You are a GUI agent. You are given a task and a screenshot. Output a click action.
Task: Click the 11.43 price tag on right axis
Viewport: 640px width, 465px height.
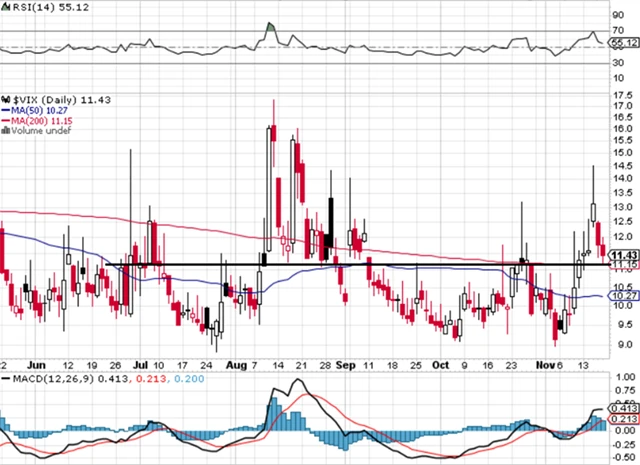pyautogui.click(x=623, y=256)
